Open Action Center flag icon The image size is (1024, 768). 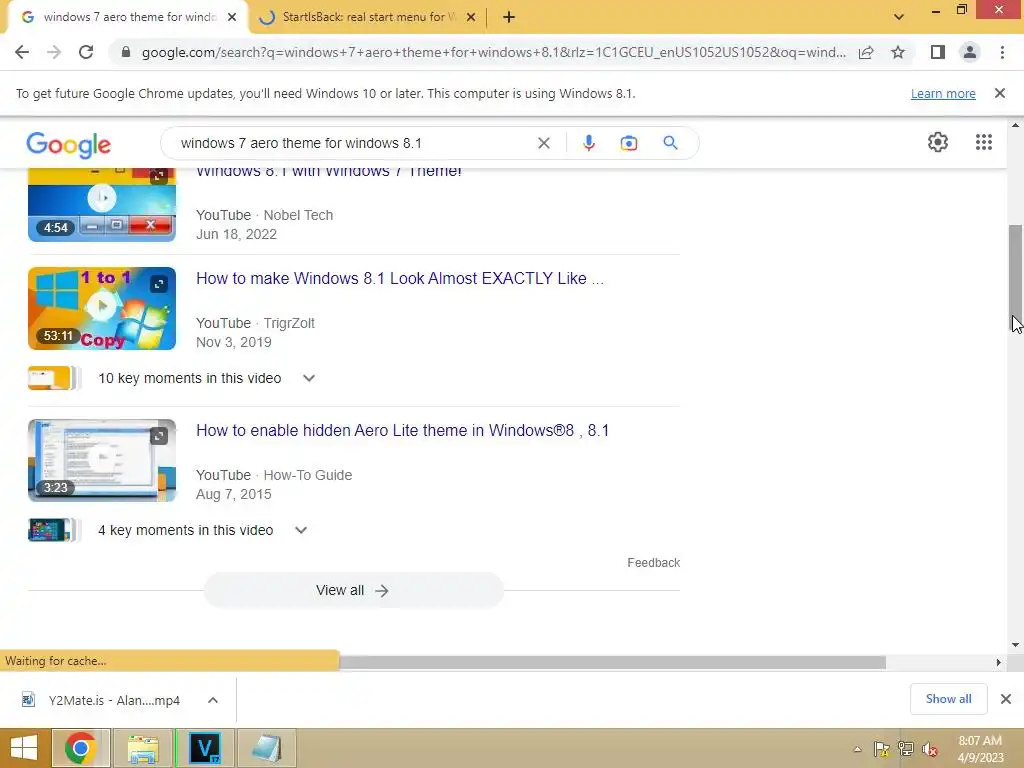click(x=882, y=749)
